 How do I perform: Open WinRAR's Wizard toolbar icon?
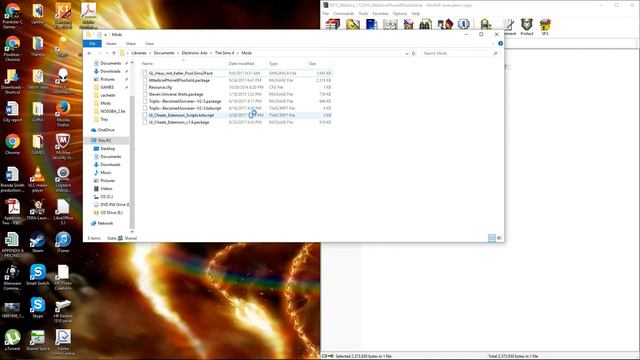tap(445, 24)
